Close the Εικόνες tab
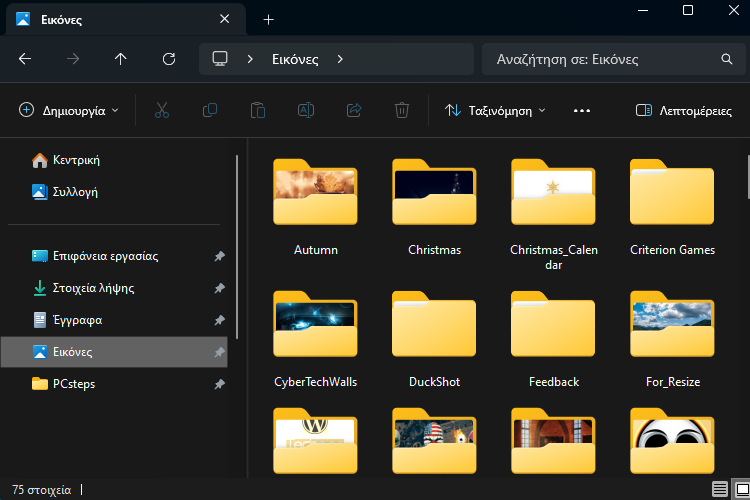The width and height of the screenshot is (750, 500). pyautogui.click(x=224, y=19)
